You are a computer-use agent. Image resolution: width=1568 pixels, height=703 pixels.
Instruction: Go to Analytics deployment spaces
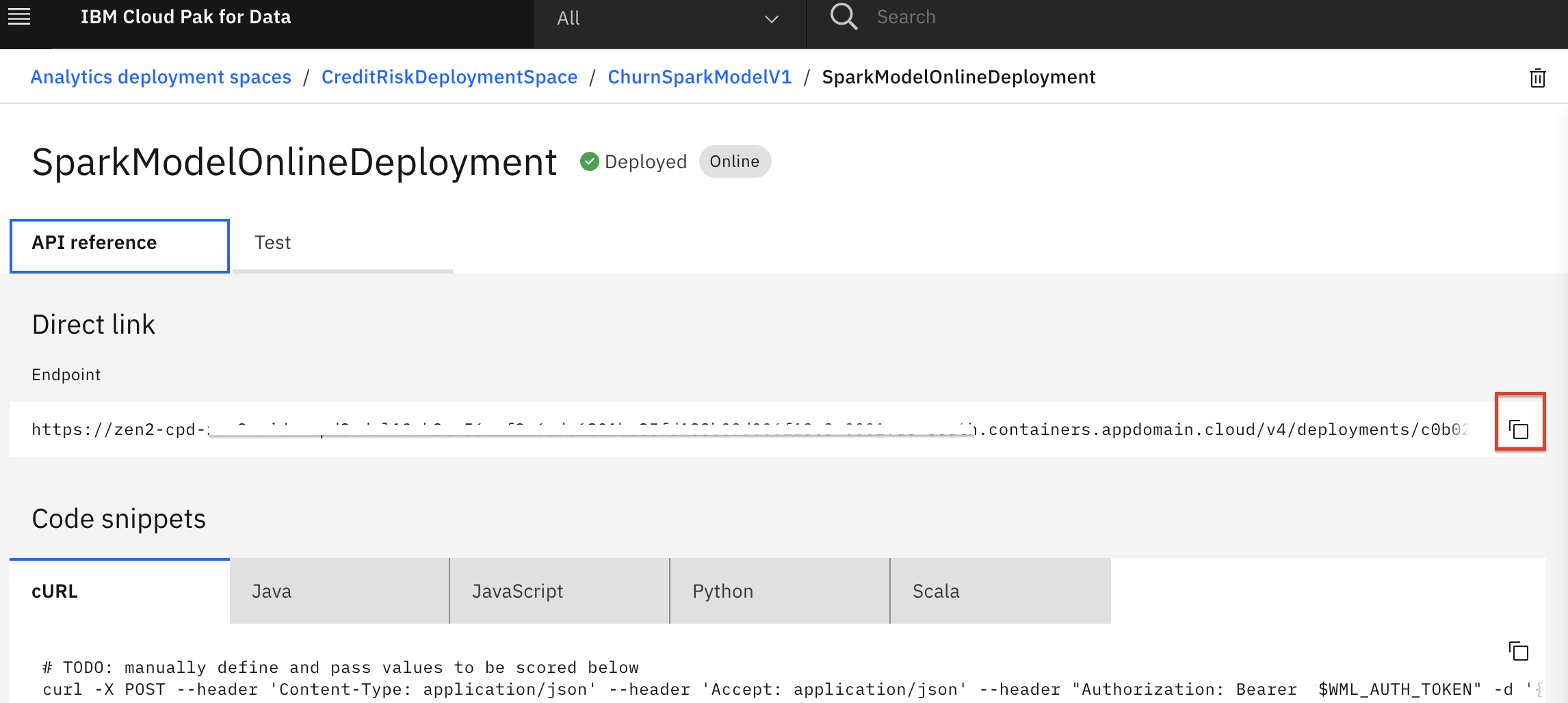tap(161, 77)
